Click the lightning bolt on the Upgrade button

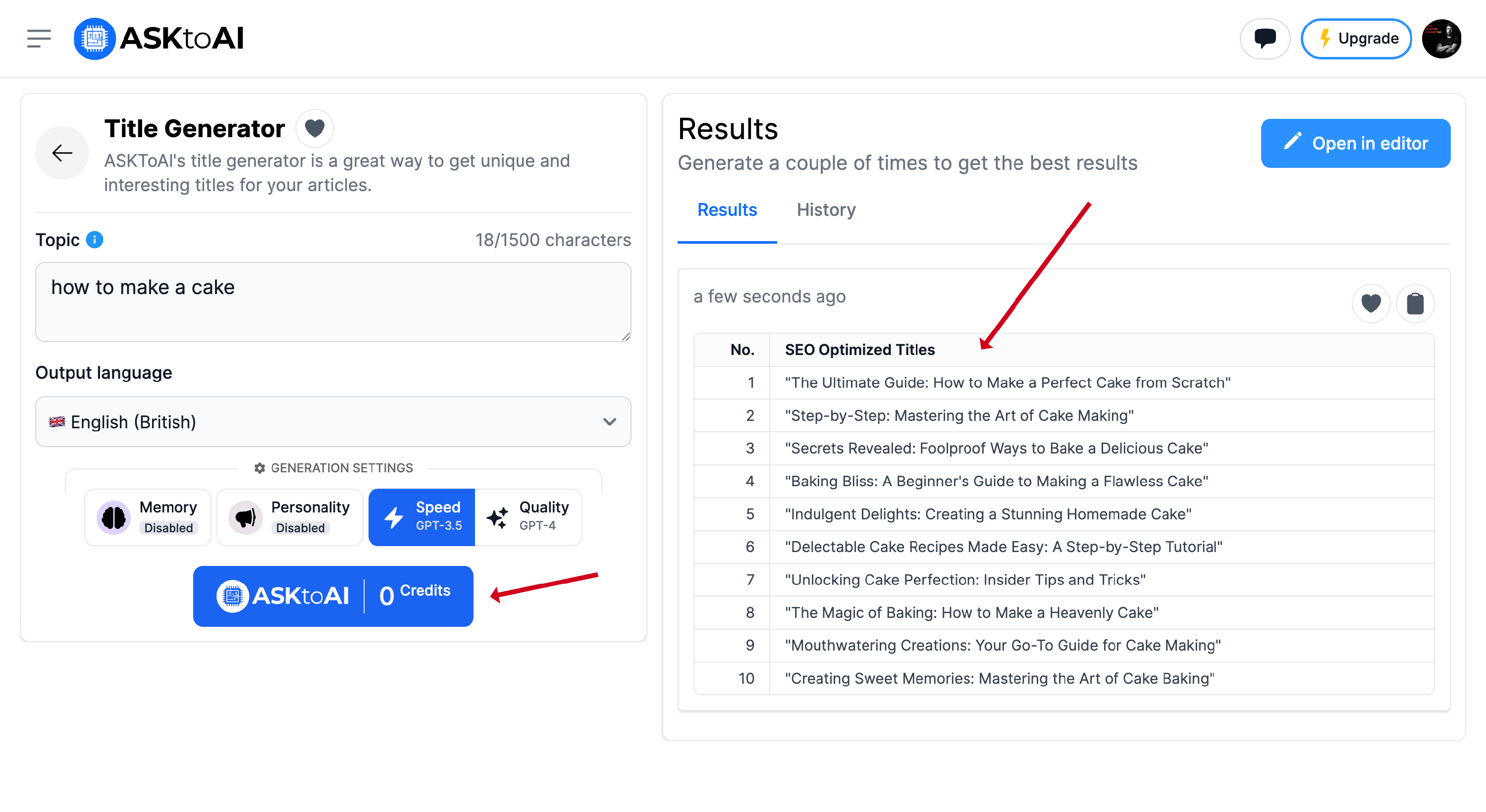(1325, 39)
